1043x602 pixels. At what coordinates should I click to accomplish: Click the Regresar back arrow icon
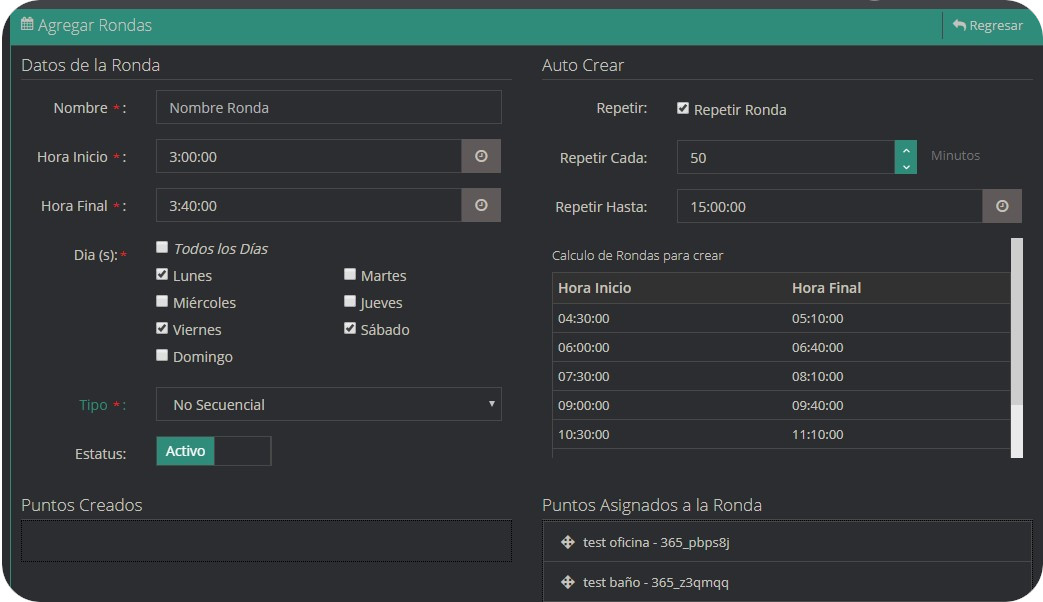[x=960, y=25]
